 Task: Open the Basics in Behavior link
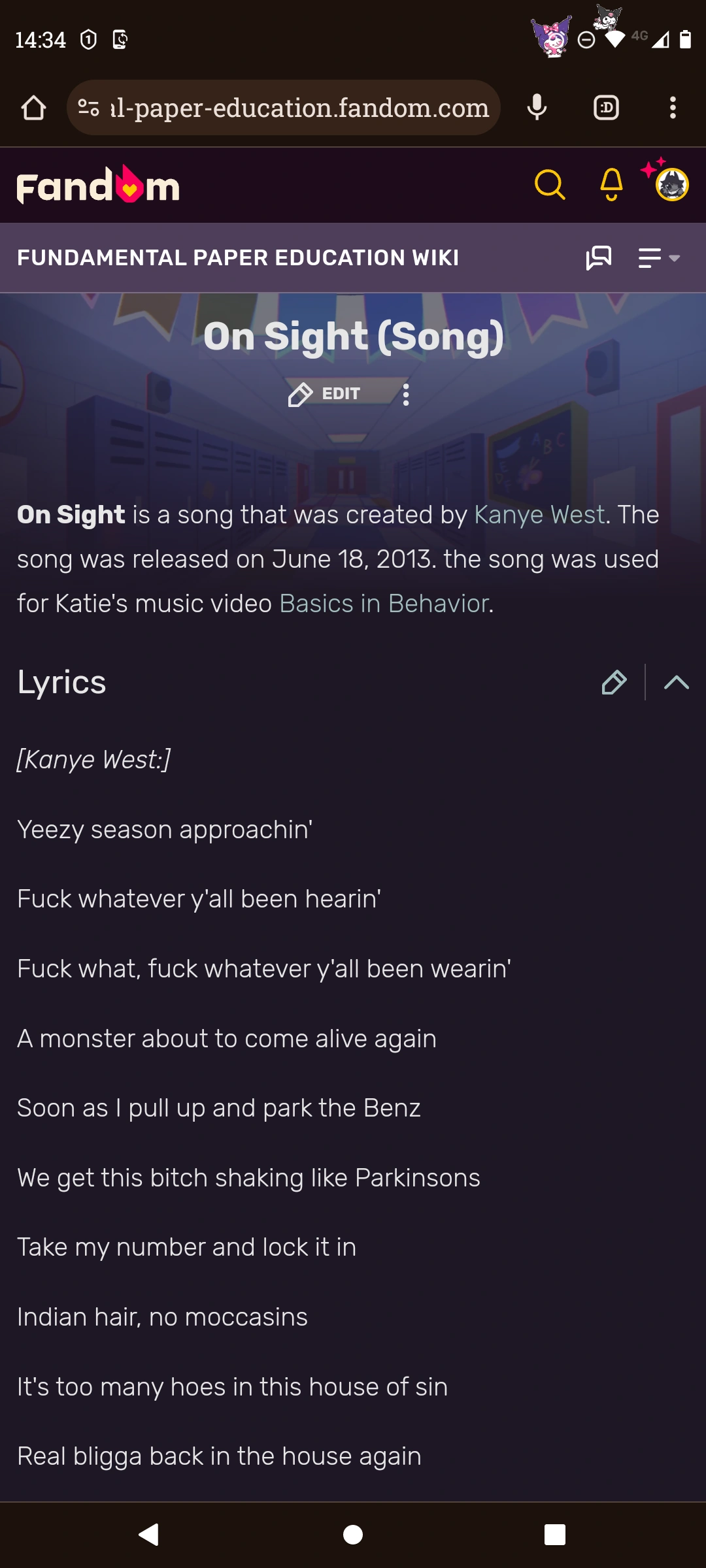(384, 604)
